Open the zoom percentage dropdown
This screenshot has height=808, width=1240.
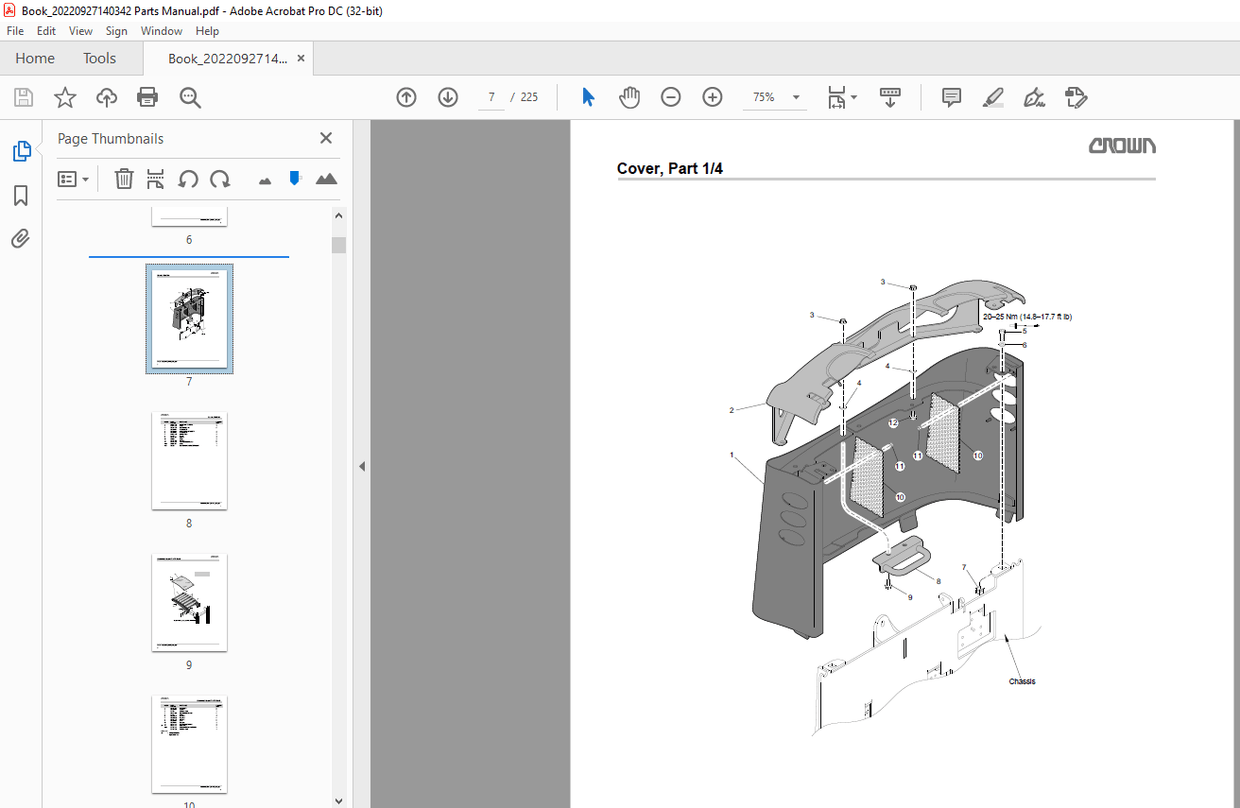coord(796,97)
